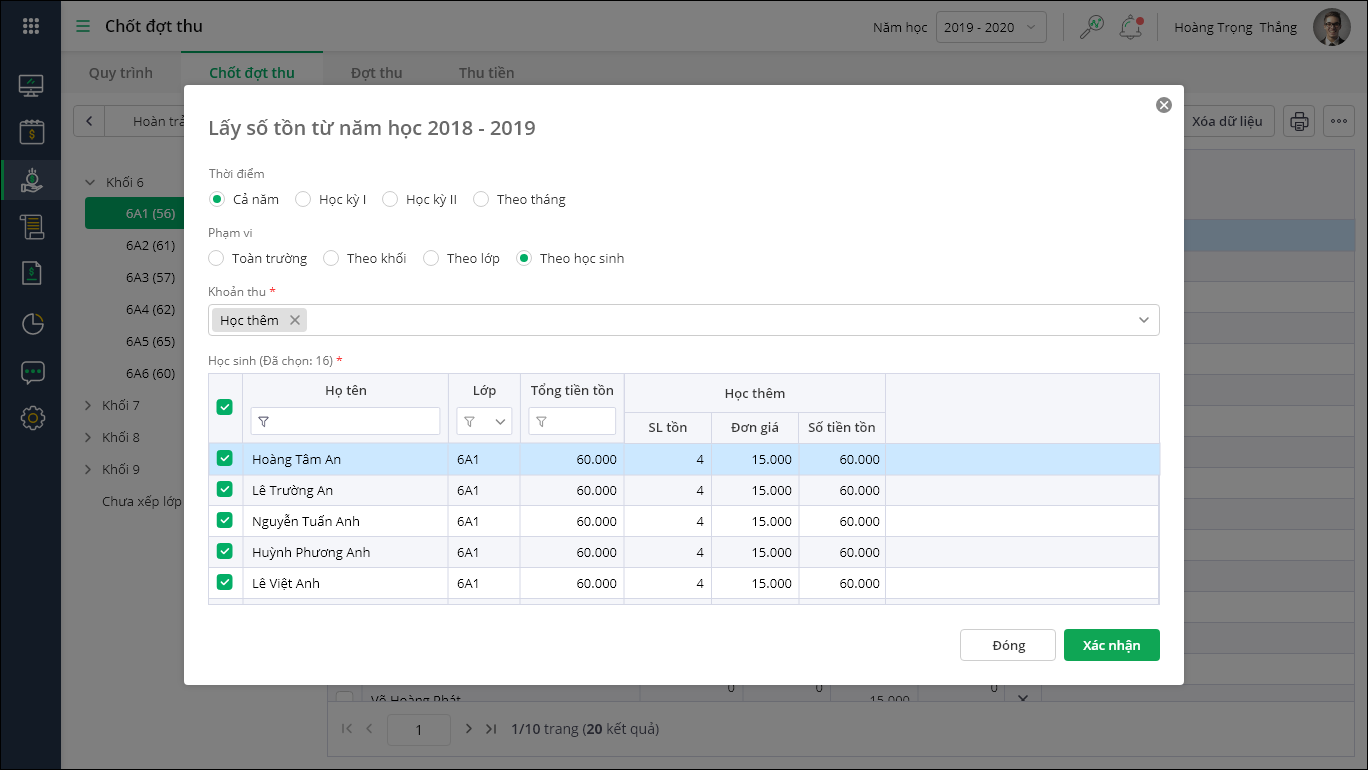Click the hamburger menu icon

pyautogui.click(x=83, y=26)
